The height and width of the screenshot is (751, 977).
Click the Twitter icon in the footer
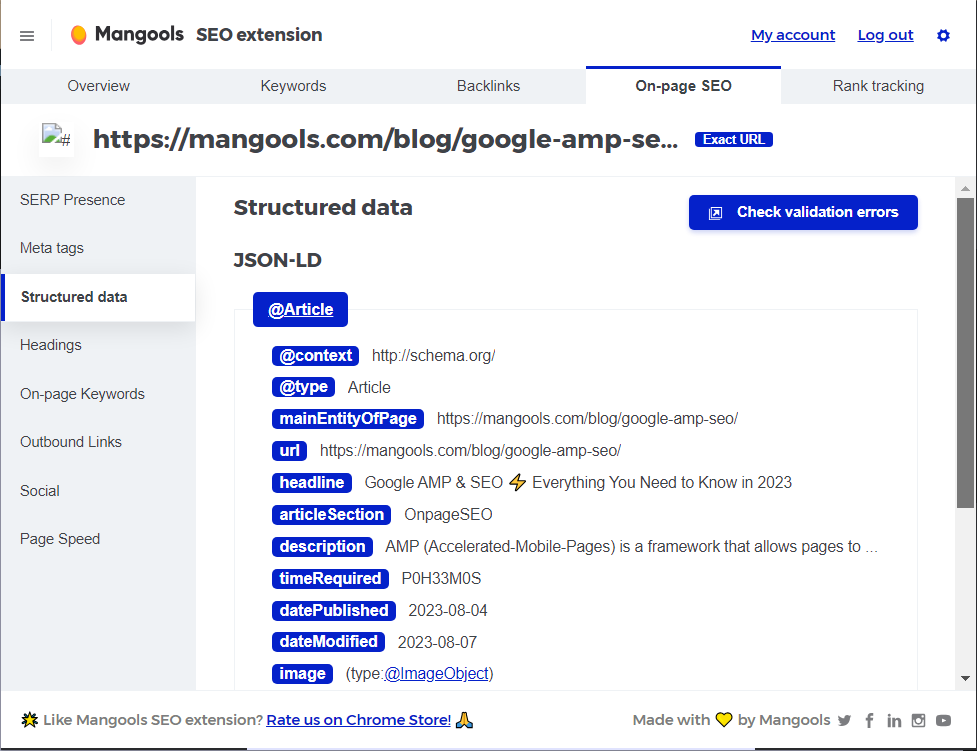click(x=844, y=720)
